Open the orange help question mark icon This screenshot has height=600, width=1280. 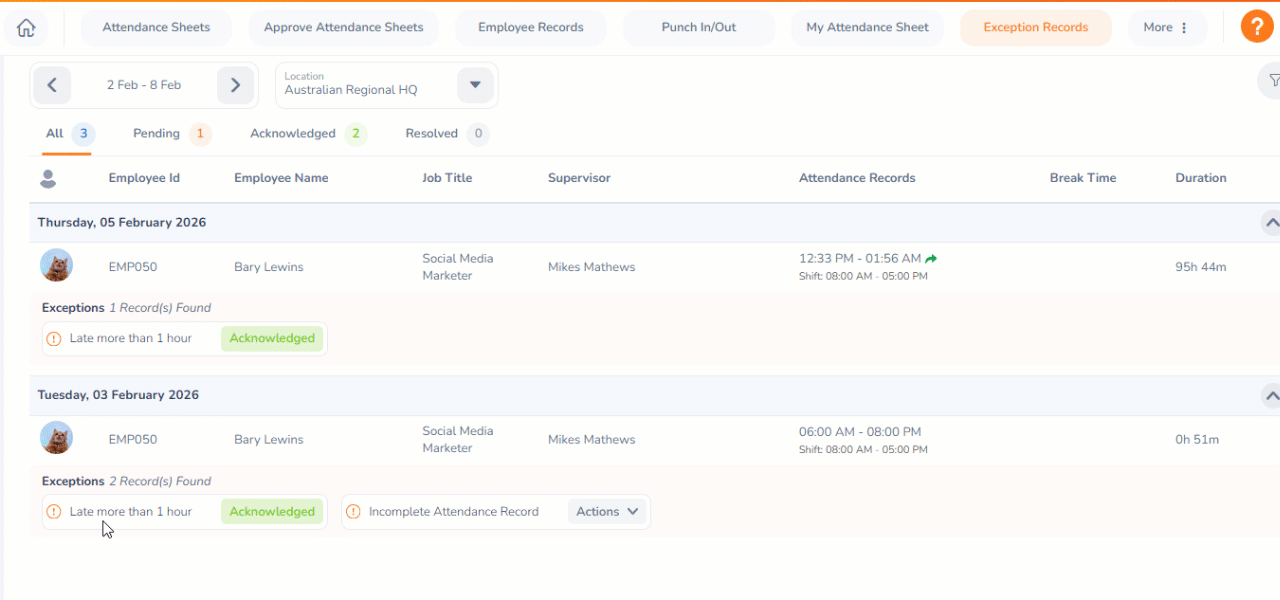[x=1257, y=27]
